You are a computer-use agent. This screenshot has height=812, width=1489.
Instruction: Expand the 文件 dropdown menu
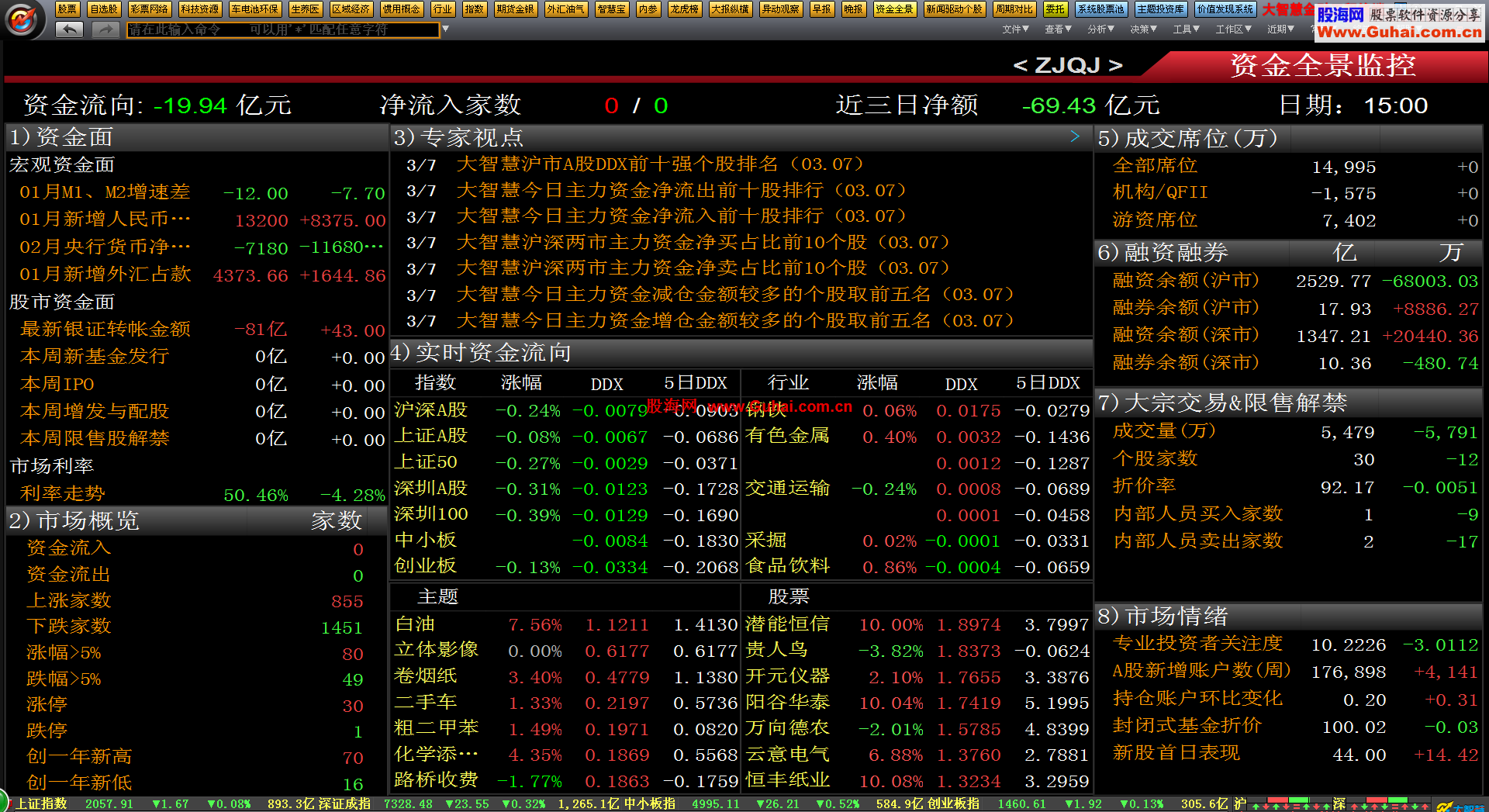click(1015, 29)
